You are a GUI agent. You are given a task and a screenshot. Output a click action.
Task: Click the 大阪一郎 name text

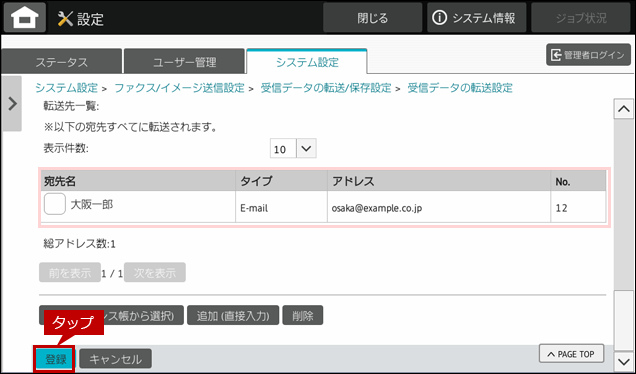tap(92, 204)
